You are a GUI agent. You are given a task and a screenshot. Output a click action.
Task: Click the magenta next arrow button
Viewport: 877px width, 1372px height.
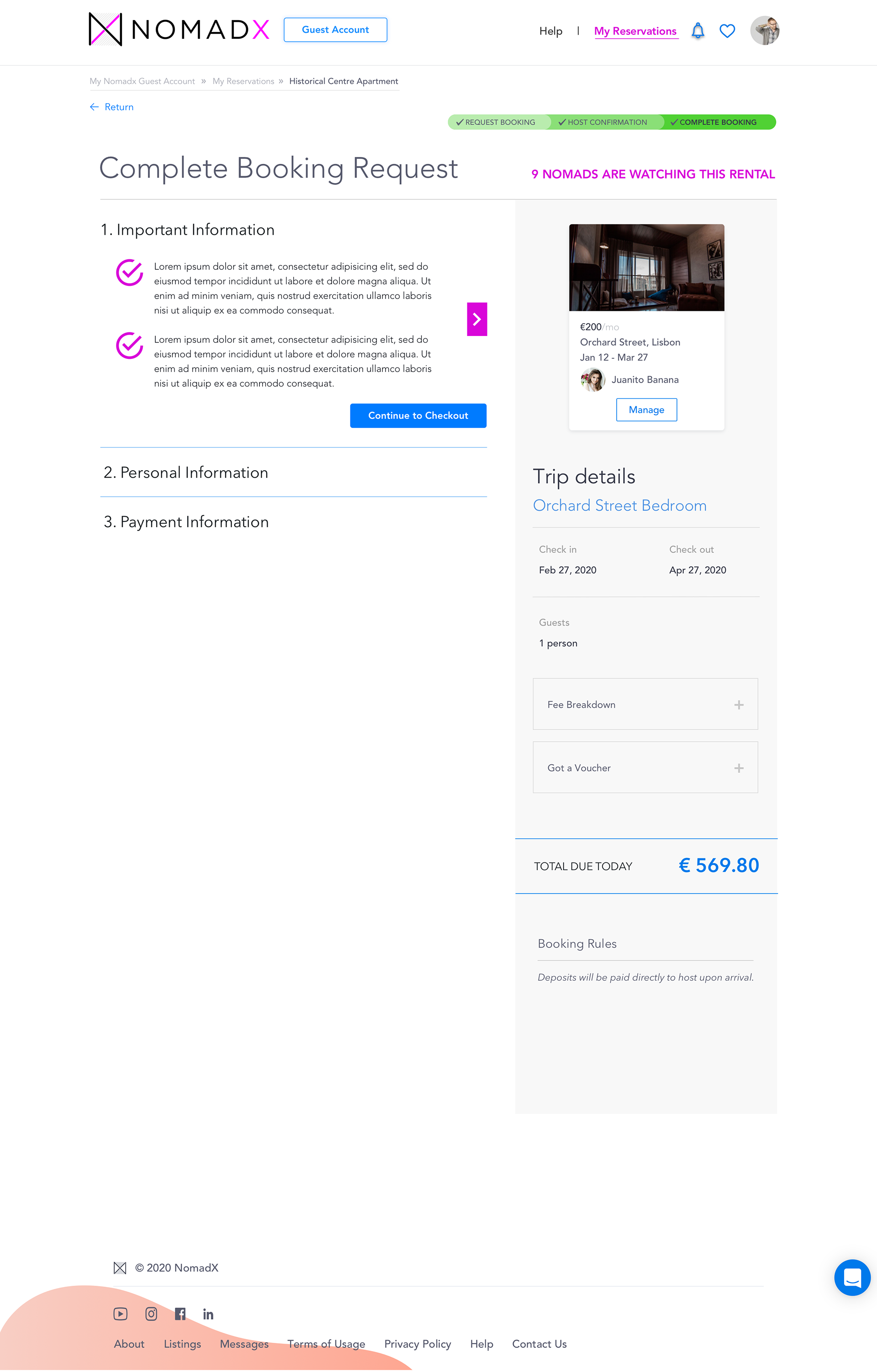tap(477, 319)
